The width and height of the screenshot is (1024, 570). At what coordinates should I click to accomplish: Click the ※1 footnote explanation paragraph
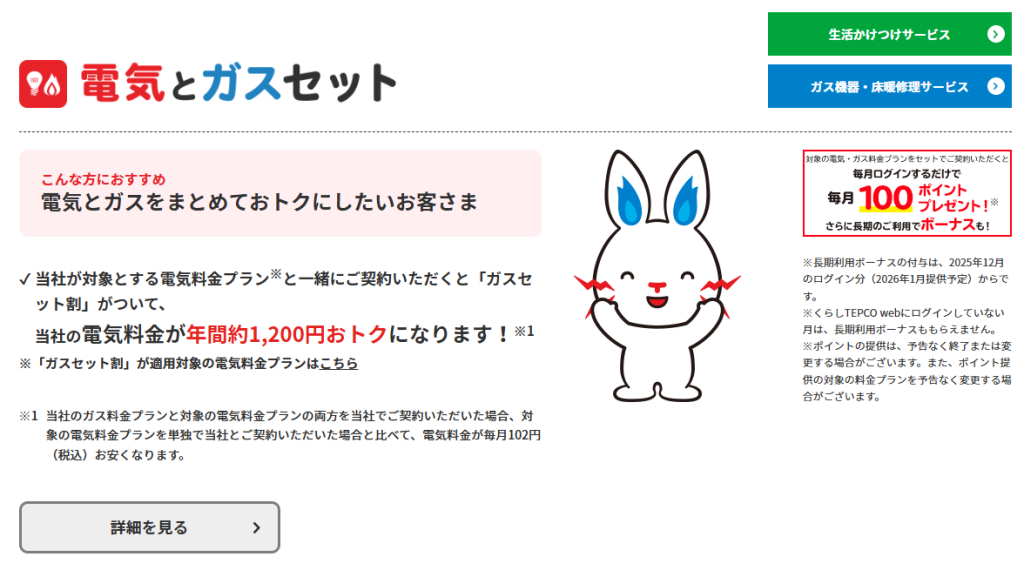tap(285, 435)
